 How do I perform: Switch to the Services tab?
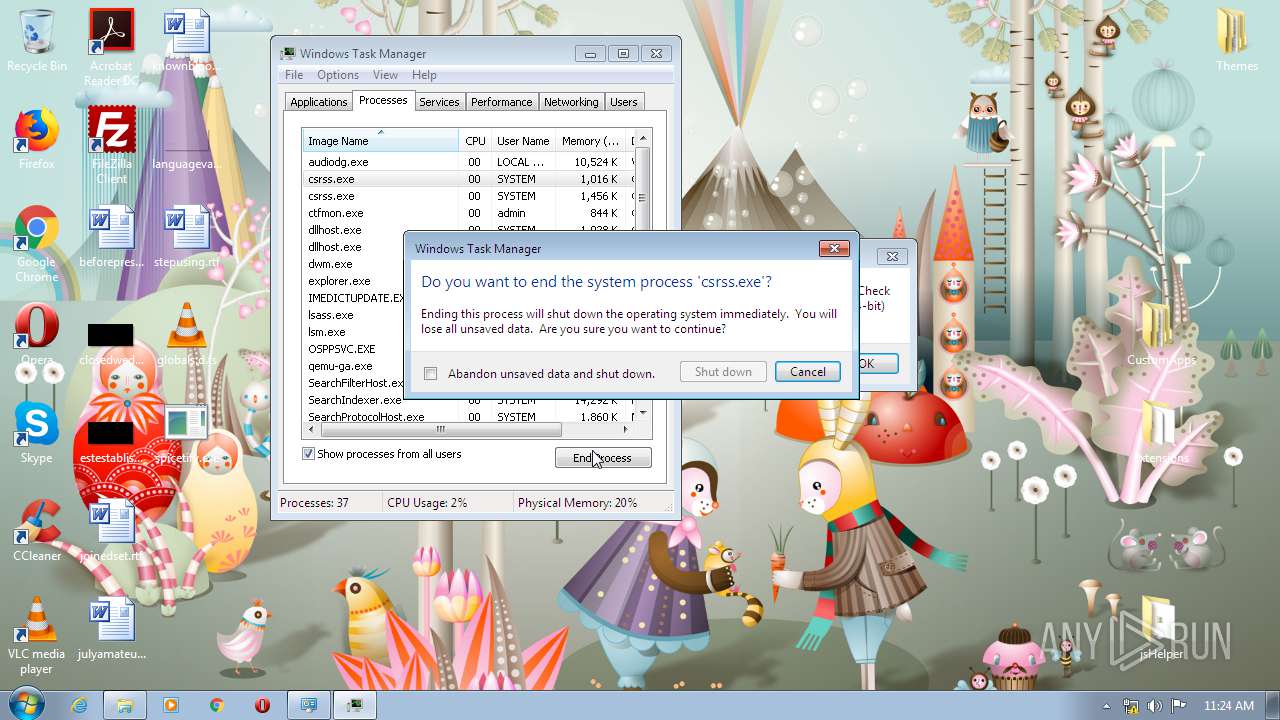click(x=439, y=102)
